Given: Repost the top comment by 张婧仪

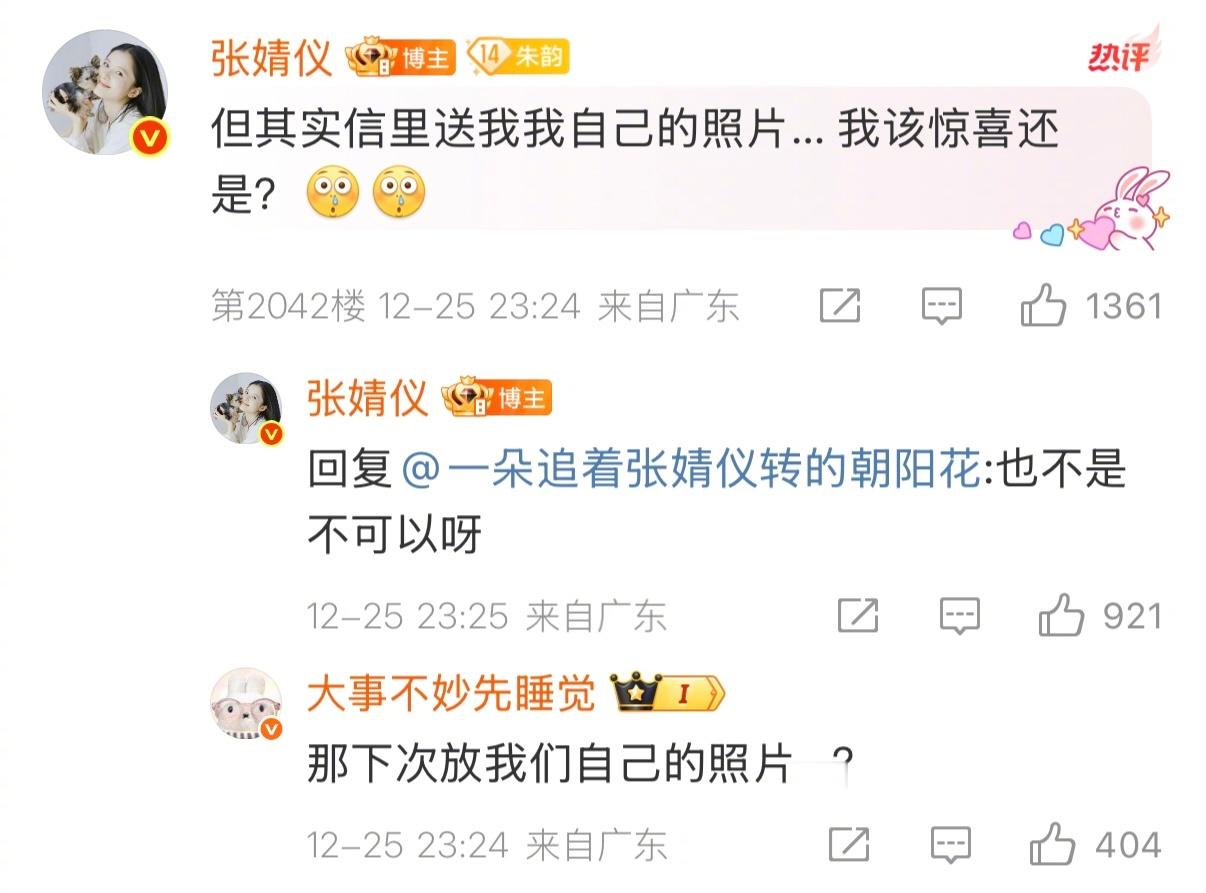Looking at the screenshot, I should [x=840, y=306].
